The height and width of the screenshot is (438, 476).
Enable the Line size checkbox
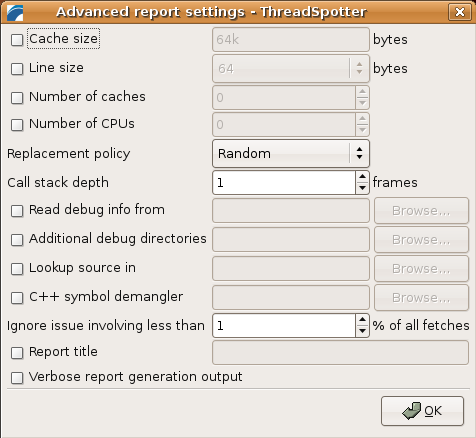pyautogui.click(x=17, y=69)
